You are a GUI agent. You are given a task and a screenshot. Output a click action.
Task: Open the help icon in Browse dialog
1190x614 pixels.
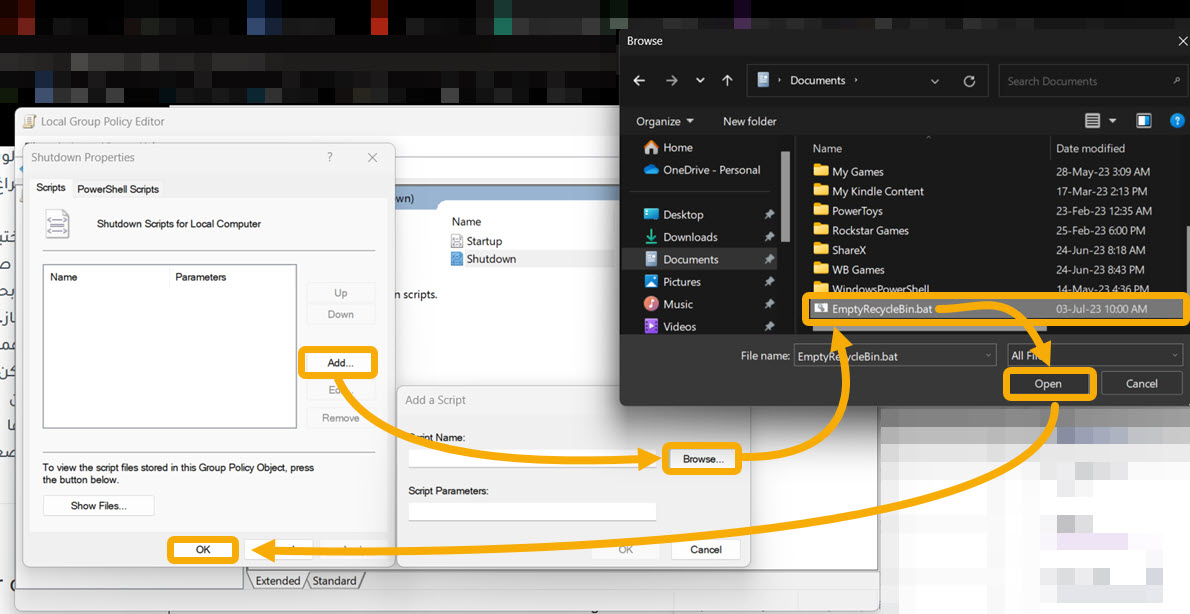tap(1176, 121)
